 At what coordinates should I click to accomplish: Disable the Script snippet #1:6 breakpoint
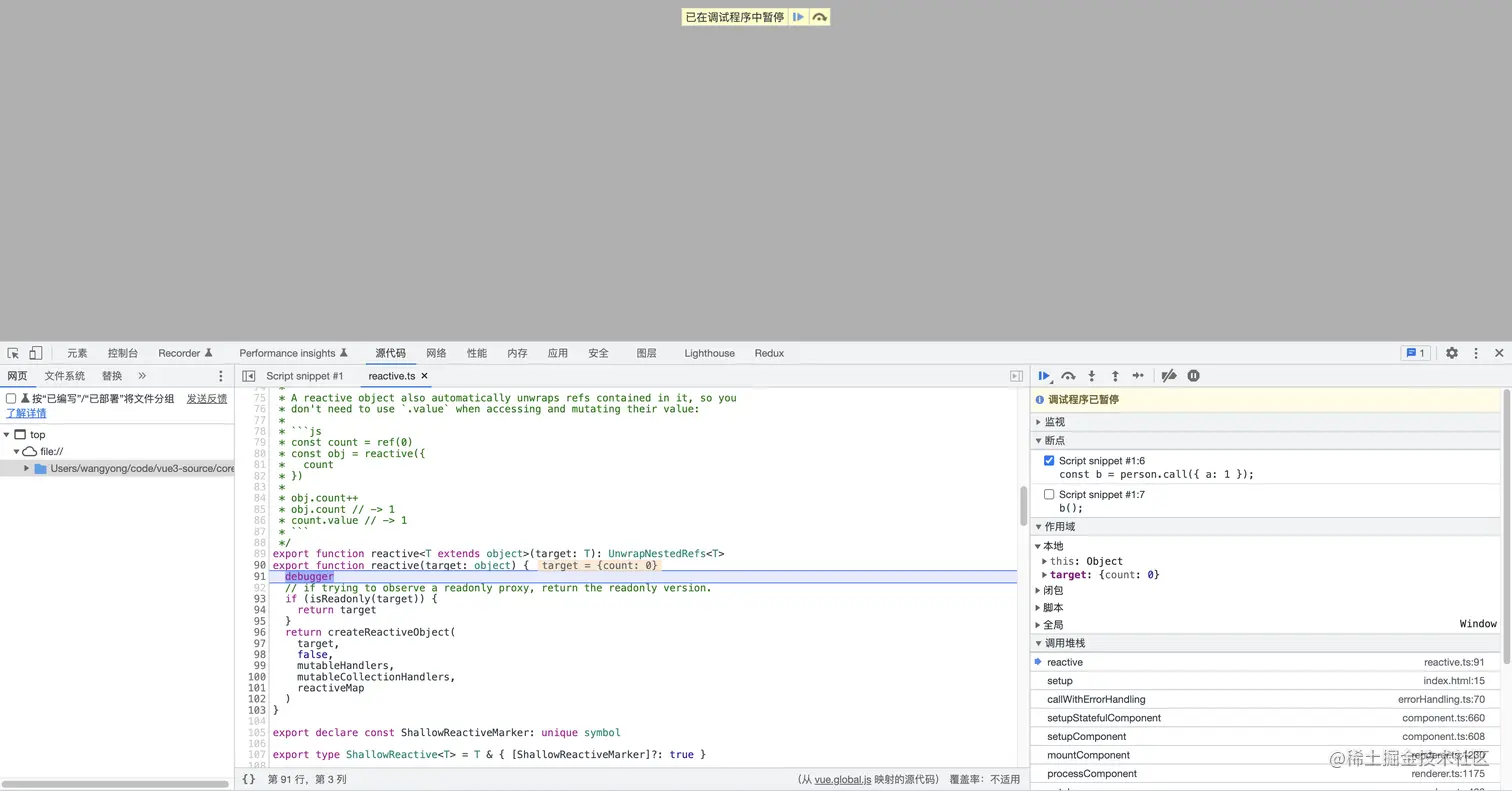[x=1049, y=461]
